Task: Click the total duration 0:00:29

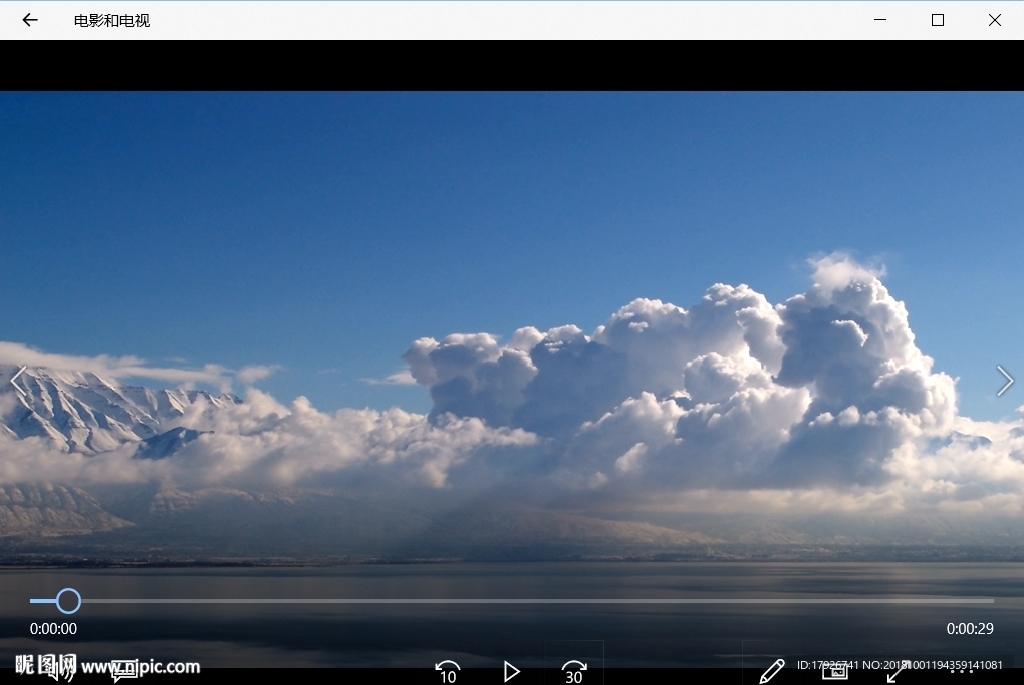Action: coord(970,629)
